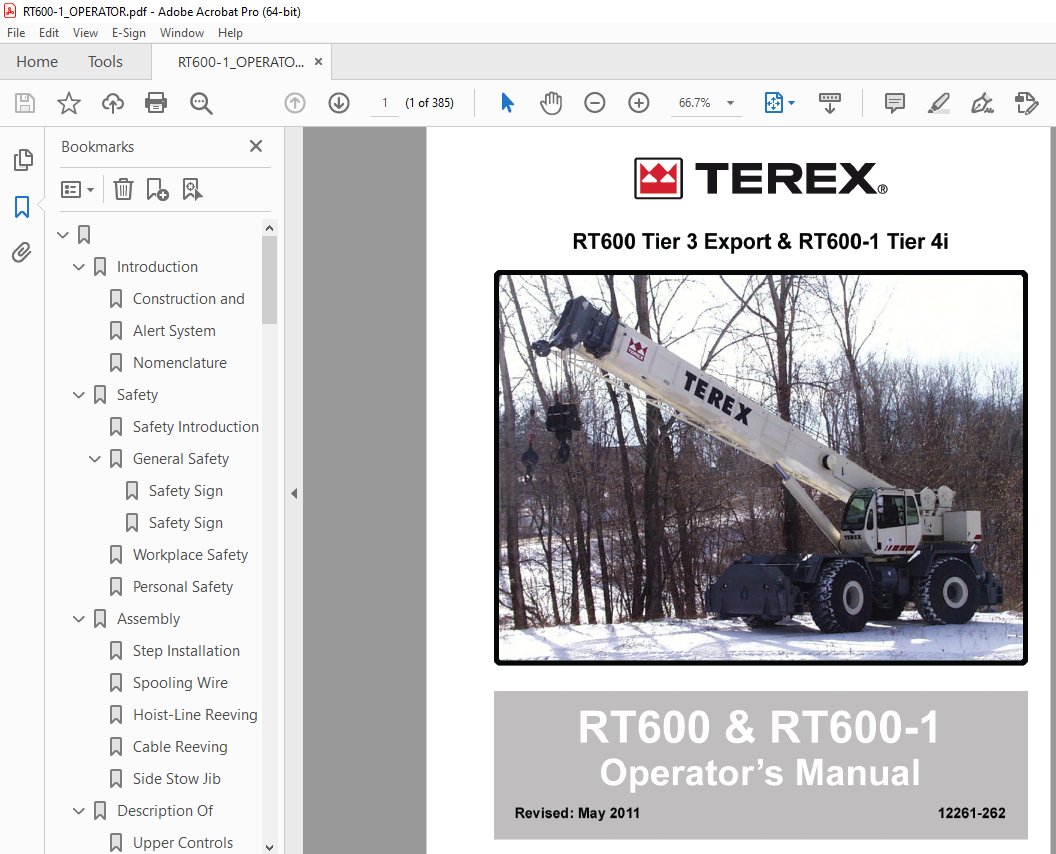Add a new bookmark icon
The width and height of the screenshot is (1056, 854).
158,189
